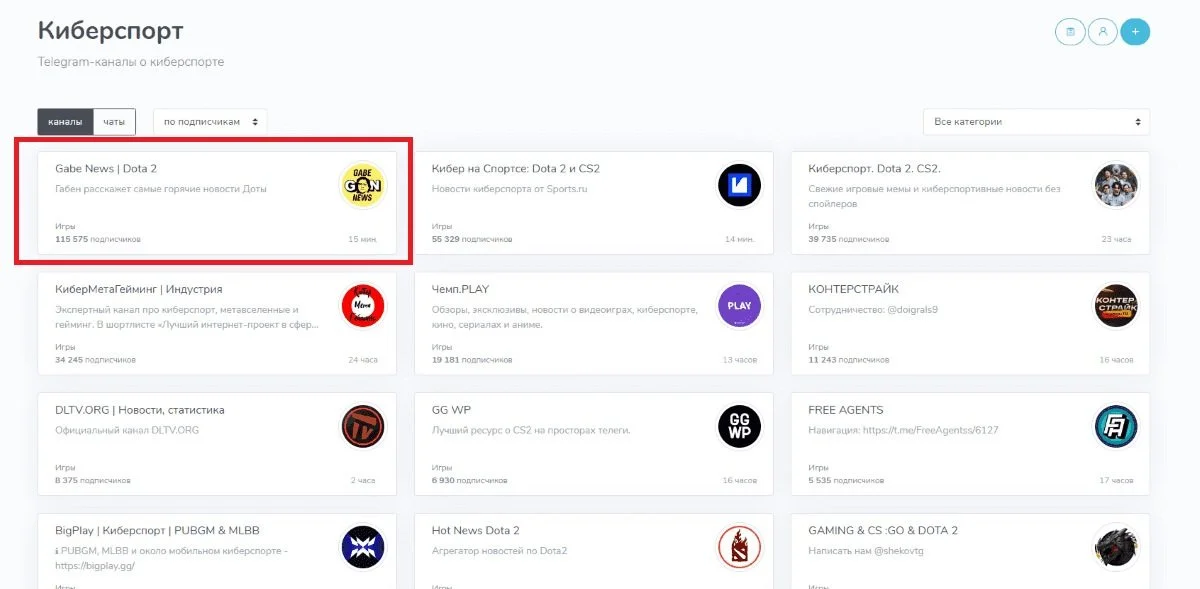Click the 14 мин. update time
This screenshot has height=589, width=1200.
(739, 240)
